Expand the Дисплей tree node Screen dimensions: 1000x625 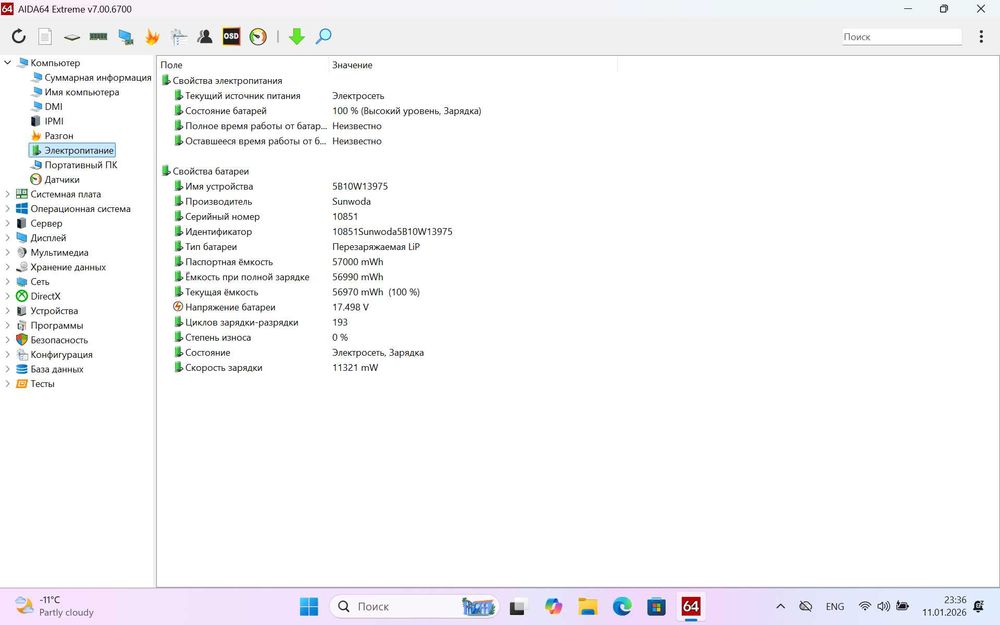pyautogui.click(x=8, y=238)
